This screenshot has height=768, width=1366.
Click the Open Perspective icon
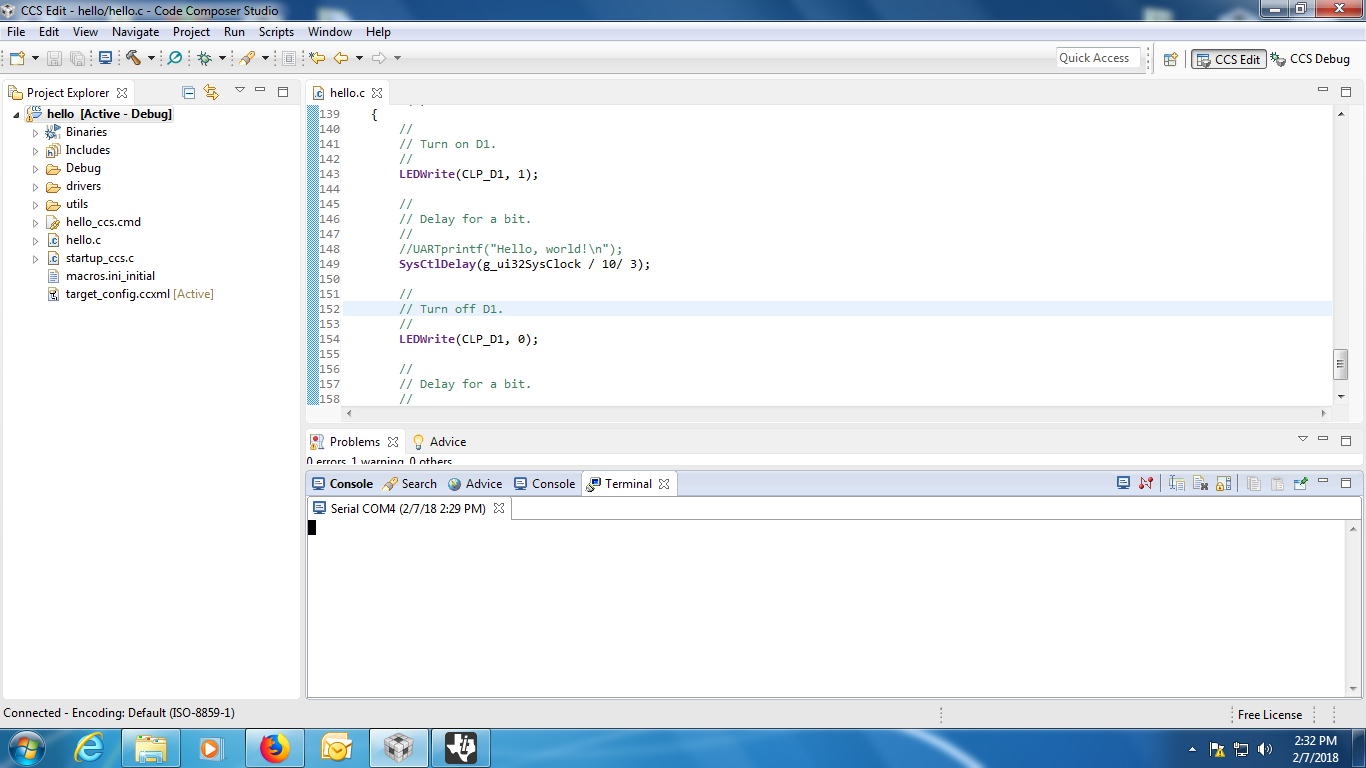click(x=1171, y=59)
